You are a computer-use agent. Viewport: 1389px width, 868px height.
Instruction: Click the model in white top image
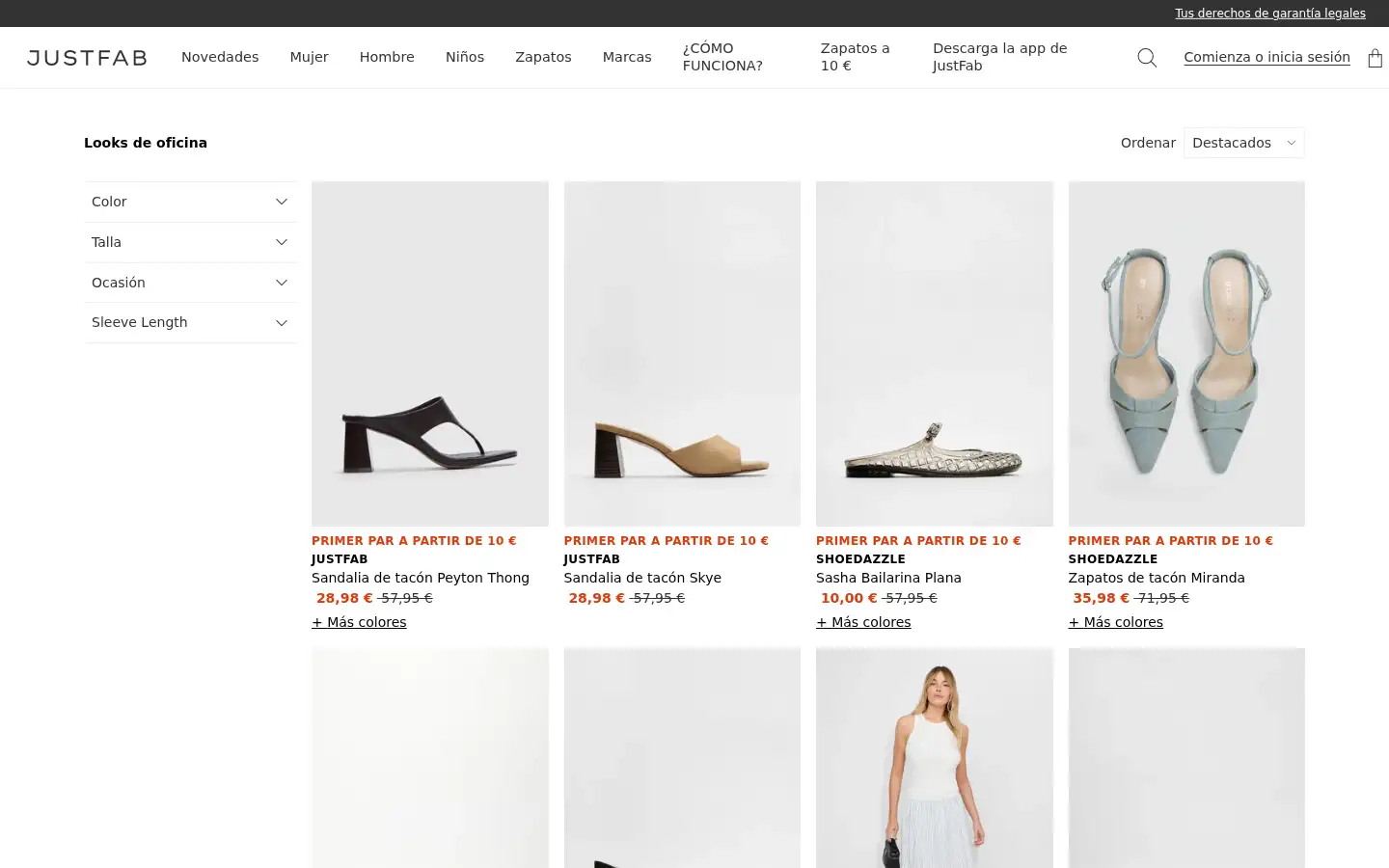[x=935, y=758]
